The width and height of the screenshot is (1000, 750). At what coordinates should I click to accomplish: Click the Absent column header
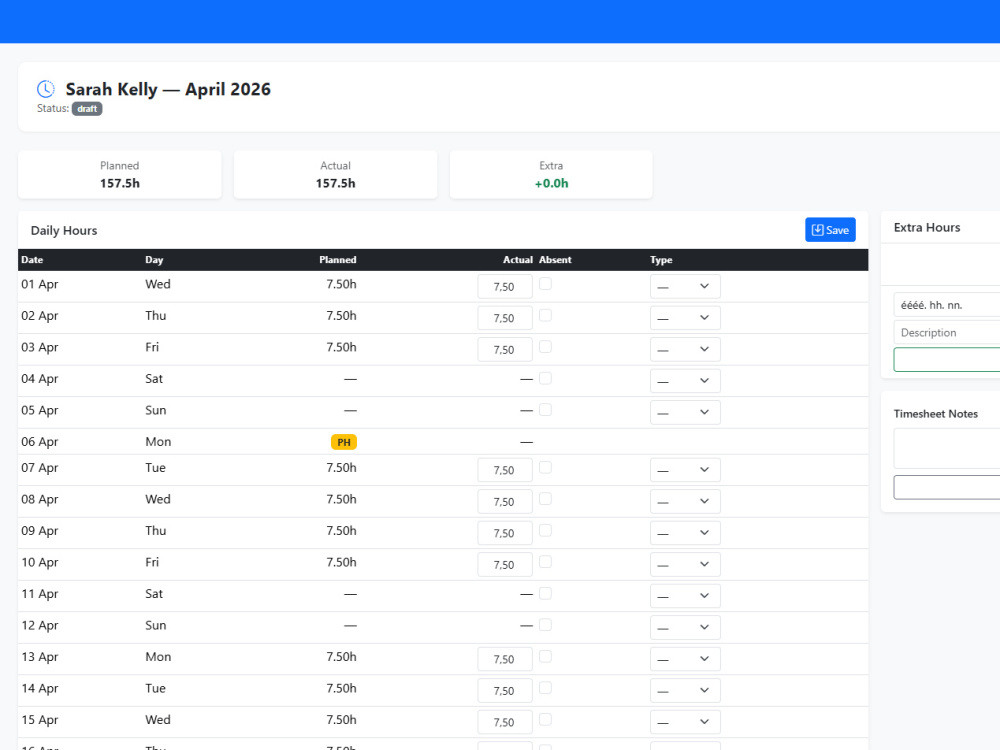pyautogui.click(x=555, y=260)
